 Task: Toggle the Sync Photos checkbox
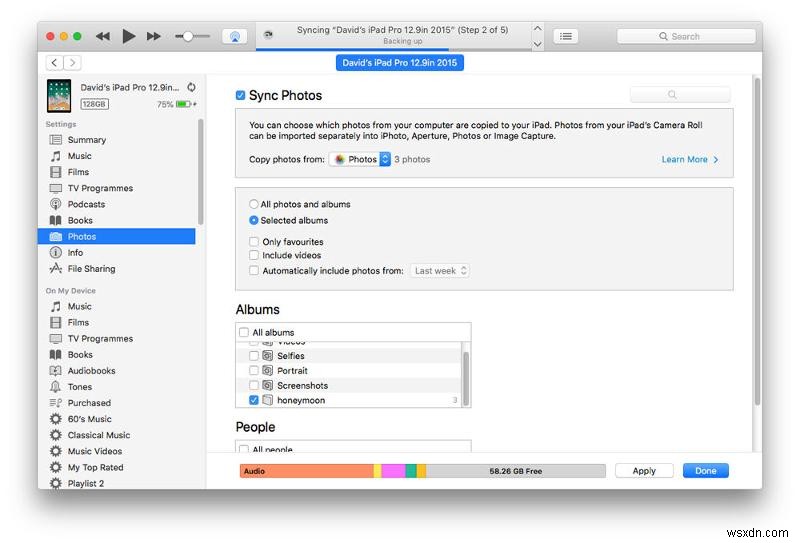point(240,95)
